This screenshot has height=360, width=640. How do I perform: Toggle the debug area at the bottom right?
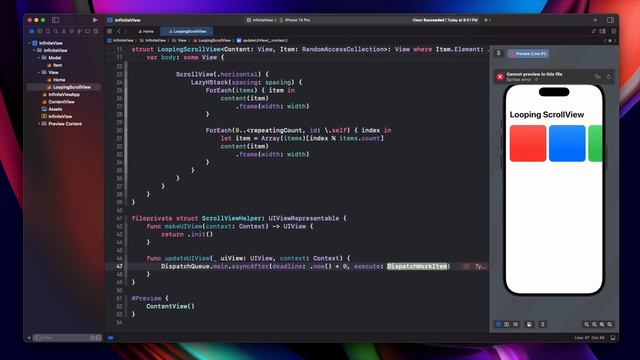click(x=613, y=338)
